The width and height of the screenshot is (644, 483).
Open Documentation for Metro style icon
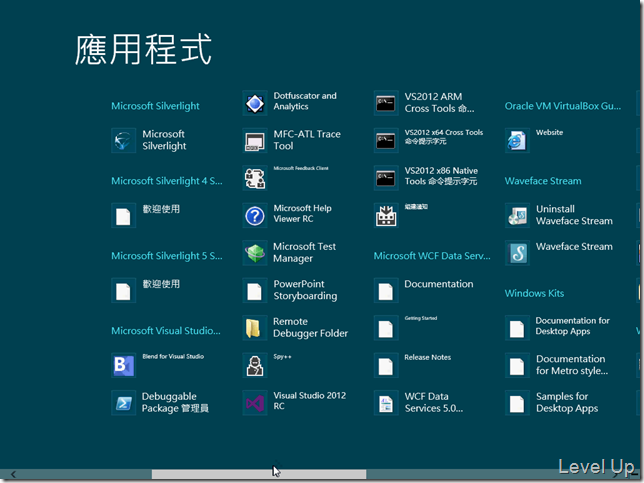tap(517, 366)
